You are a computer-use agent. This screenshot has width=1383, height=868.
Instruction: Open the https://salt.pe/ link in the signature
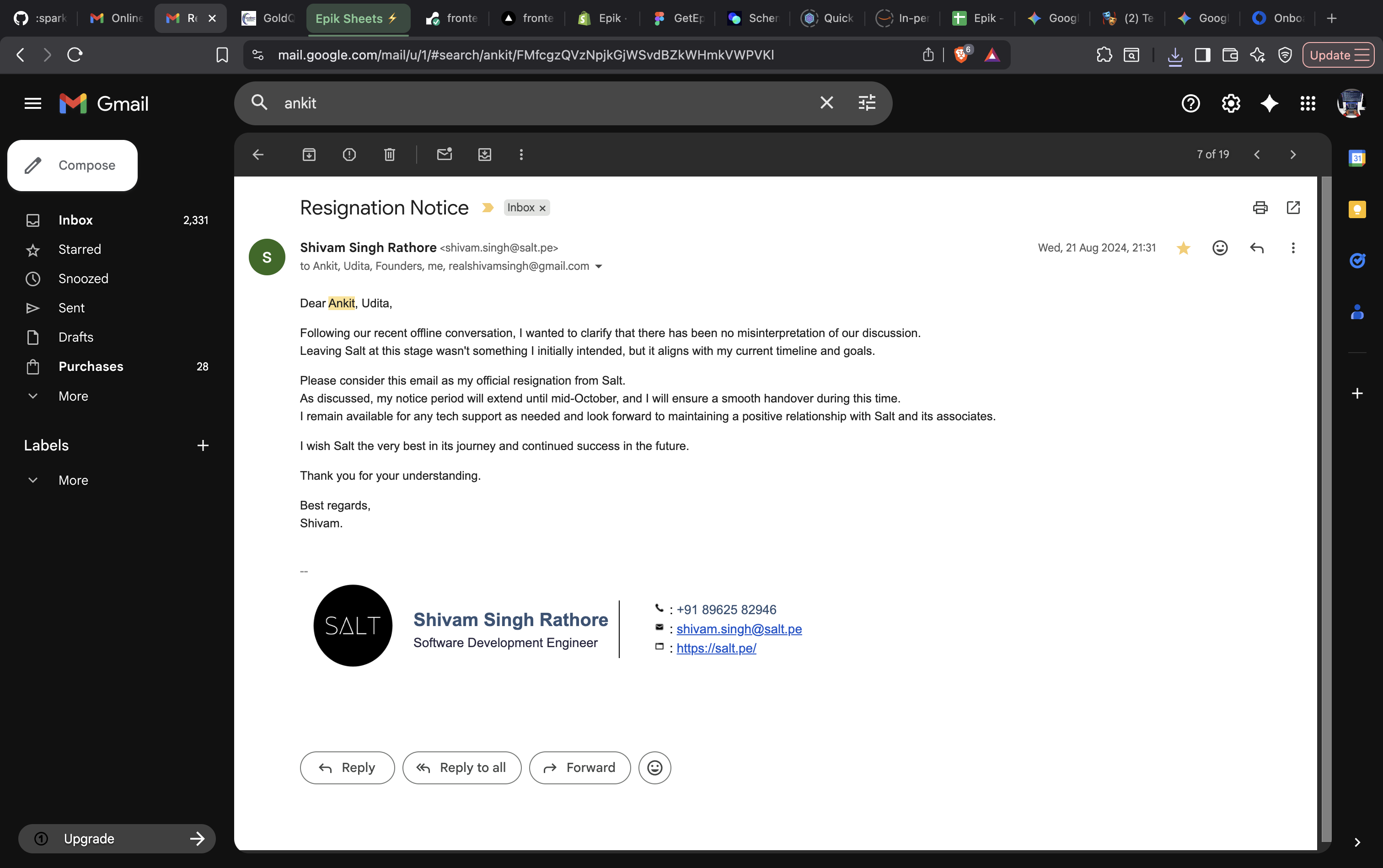pos(716,648)
